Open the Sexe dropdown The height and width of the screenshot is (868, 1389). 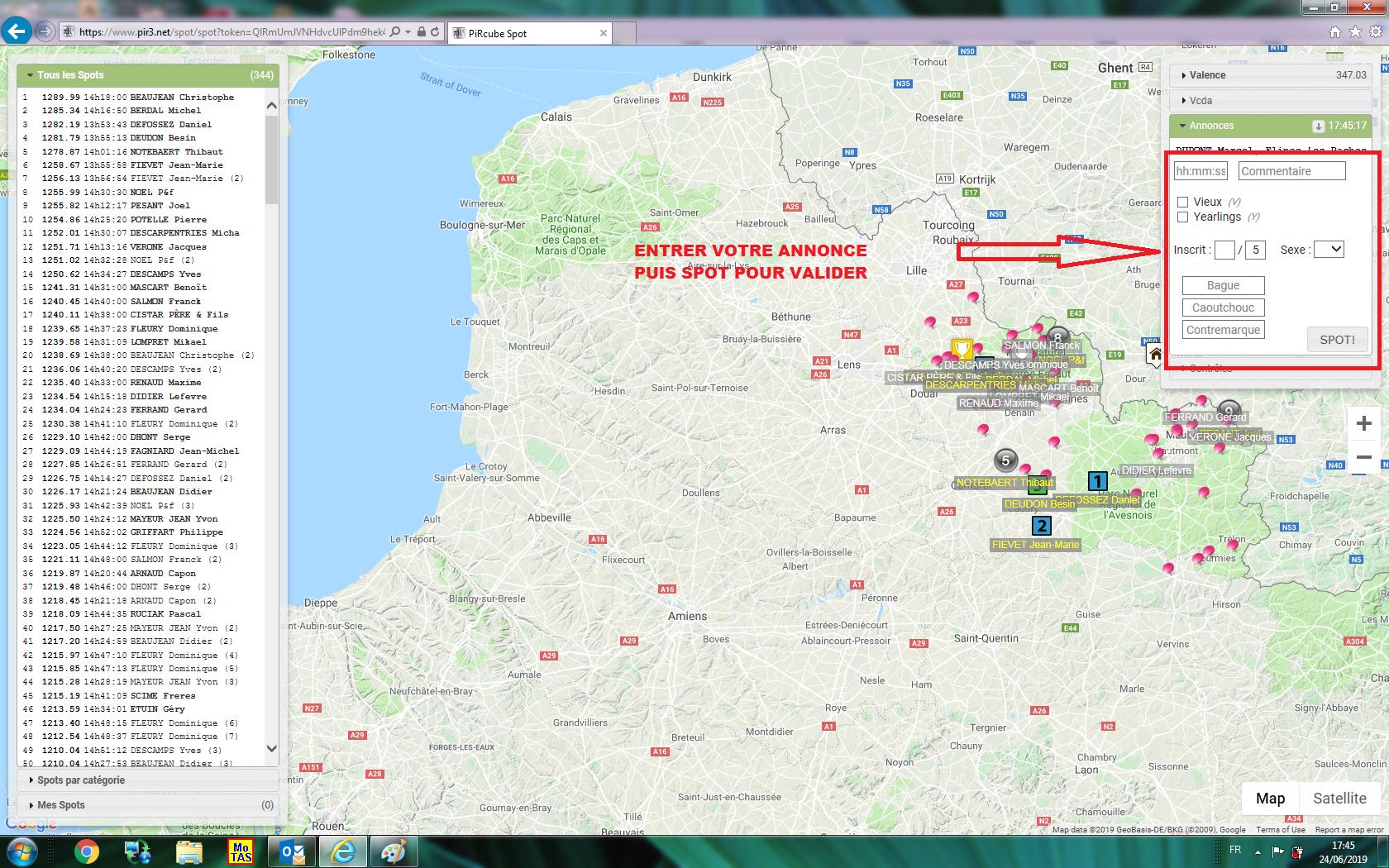(x=1329, y=250)
